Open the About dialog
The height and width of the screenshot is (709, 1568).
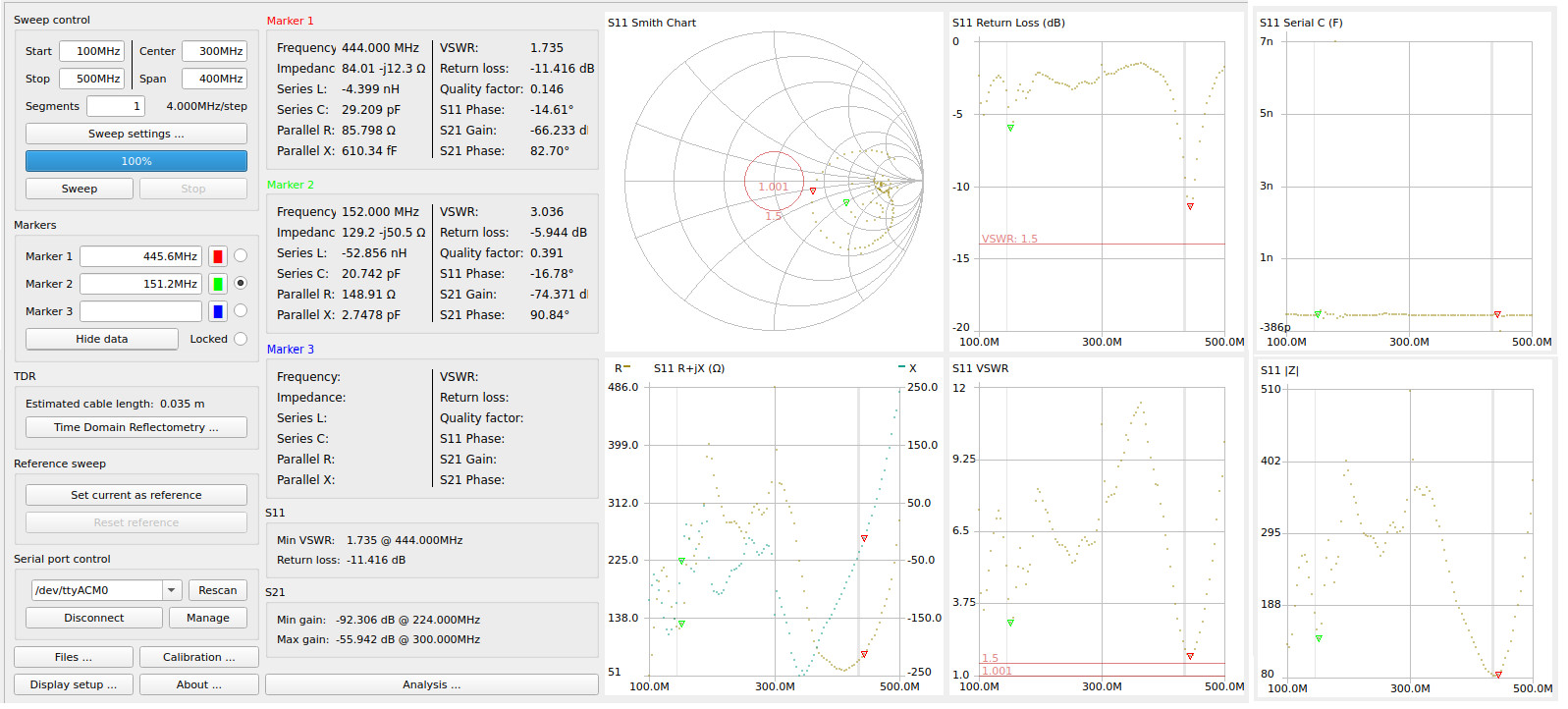(199, 684)
